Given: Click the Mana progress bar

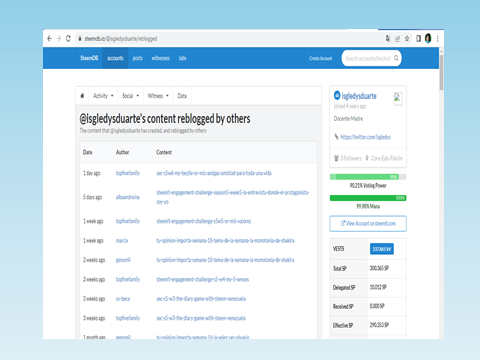Looking at the screenshot, I should [368, 198].
